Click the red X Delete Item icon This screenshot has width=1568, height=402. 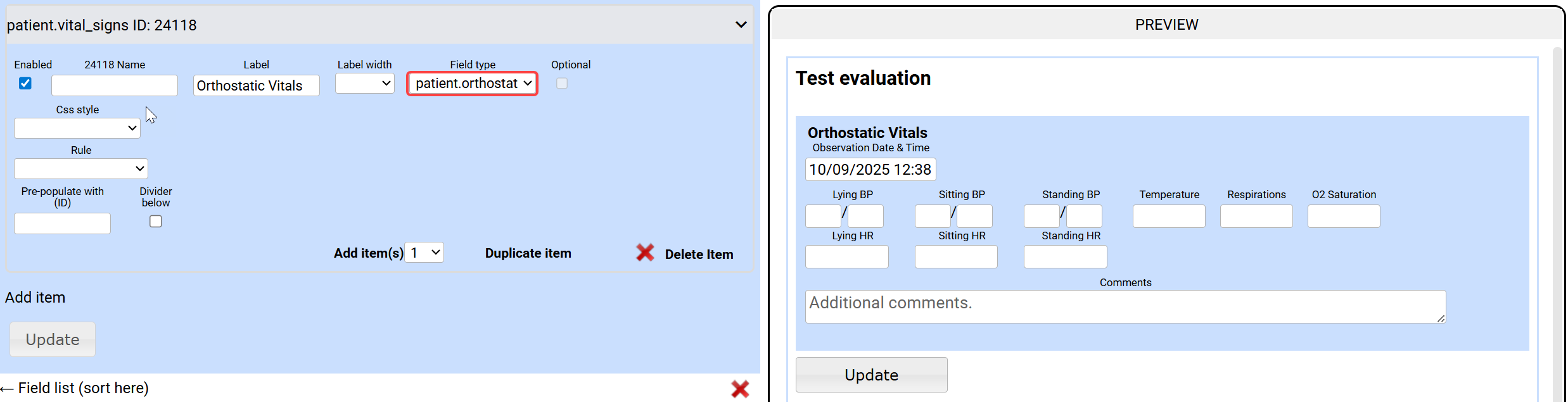pos(645,253)
